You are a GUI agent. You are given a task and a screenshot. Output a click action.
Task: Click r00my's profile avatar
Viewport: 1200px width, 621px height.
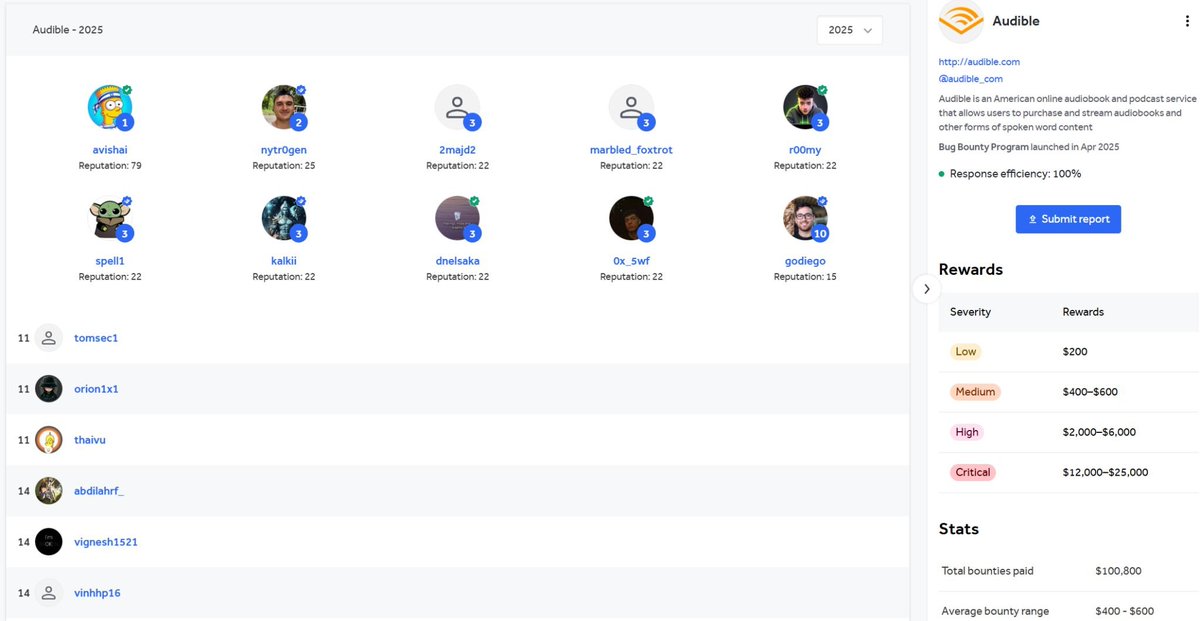tap(805, 107)
